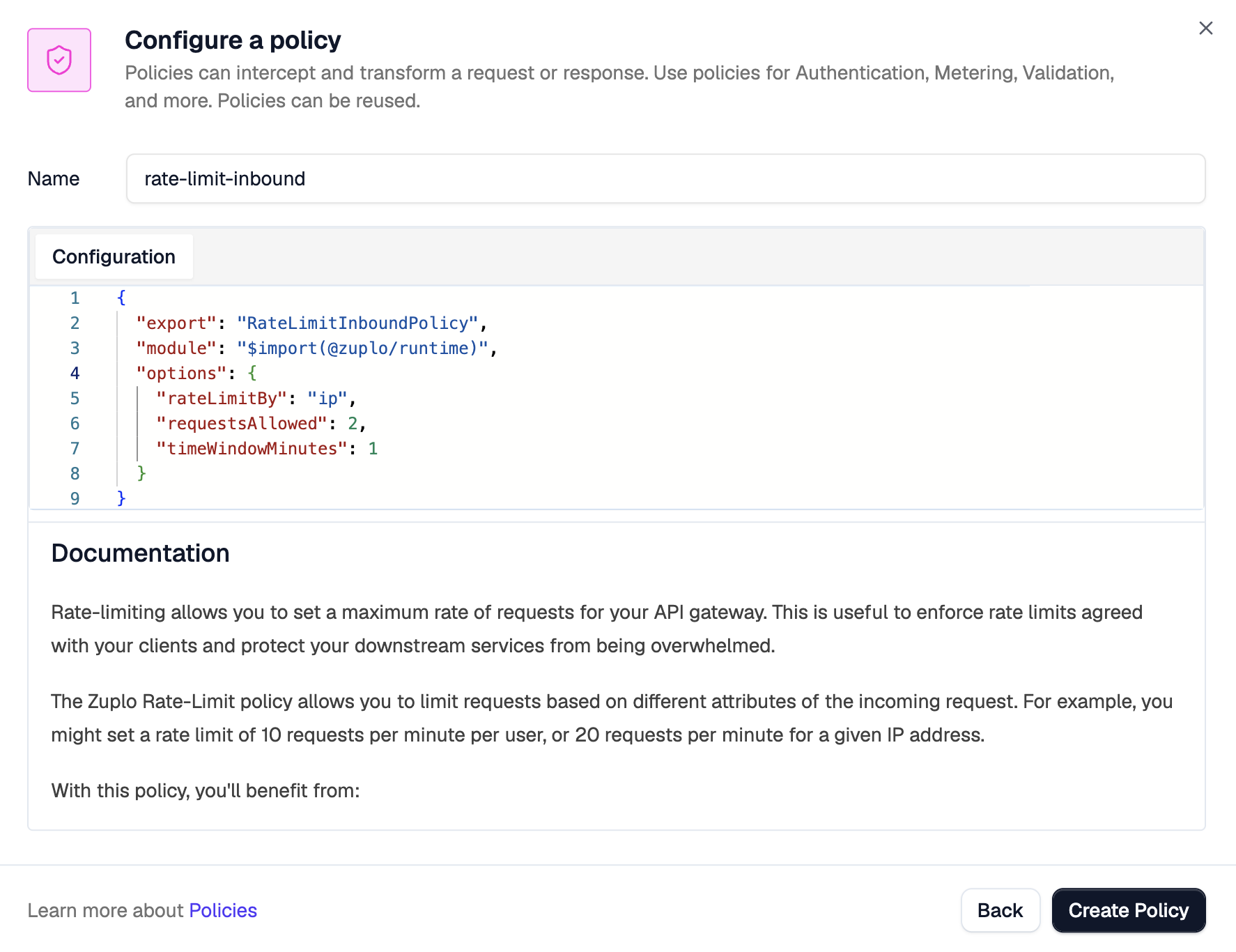The width and height of the screenshot is (1236, 952).
Task: Click the Configure a policy title
Action: [x=233, y=40]
